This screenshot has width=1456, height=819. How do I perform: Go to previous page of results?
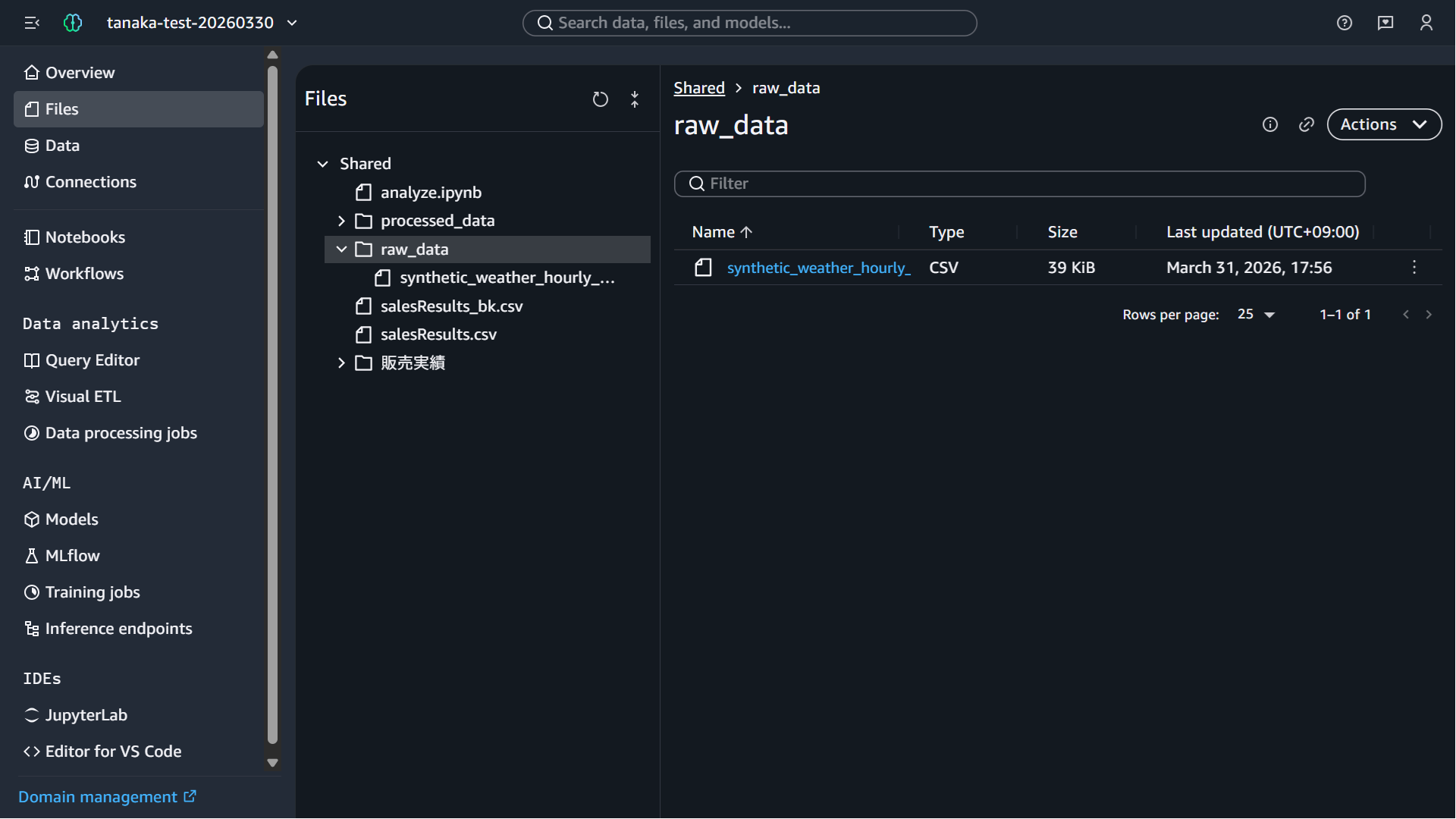coord(1406,315)
